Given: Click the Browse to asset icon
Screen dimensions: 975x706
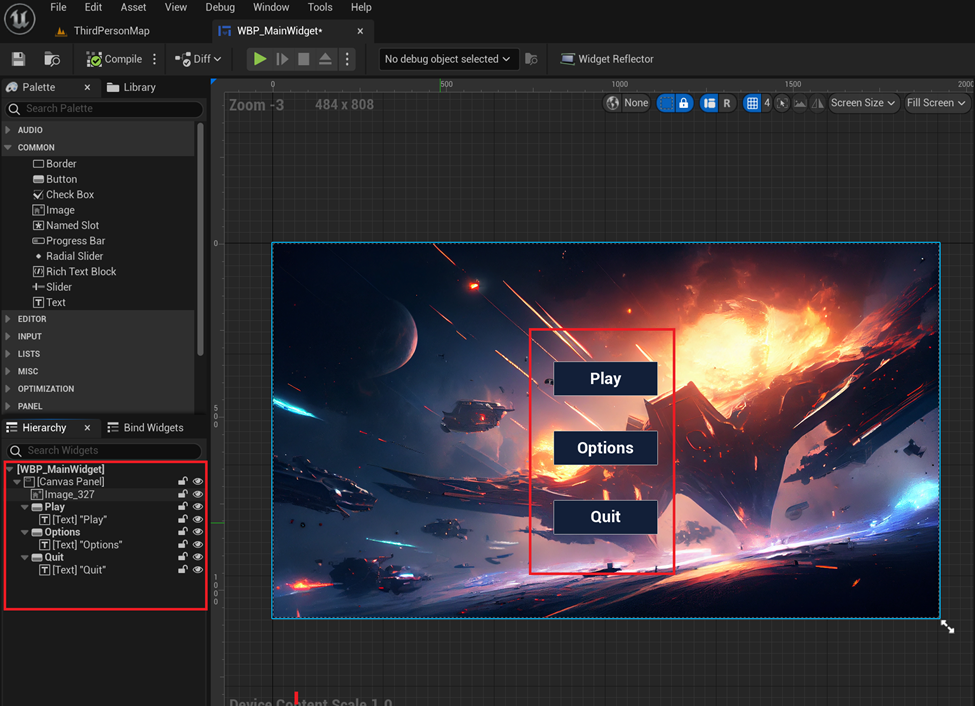Looking at the screenshot, I should 51,59.
